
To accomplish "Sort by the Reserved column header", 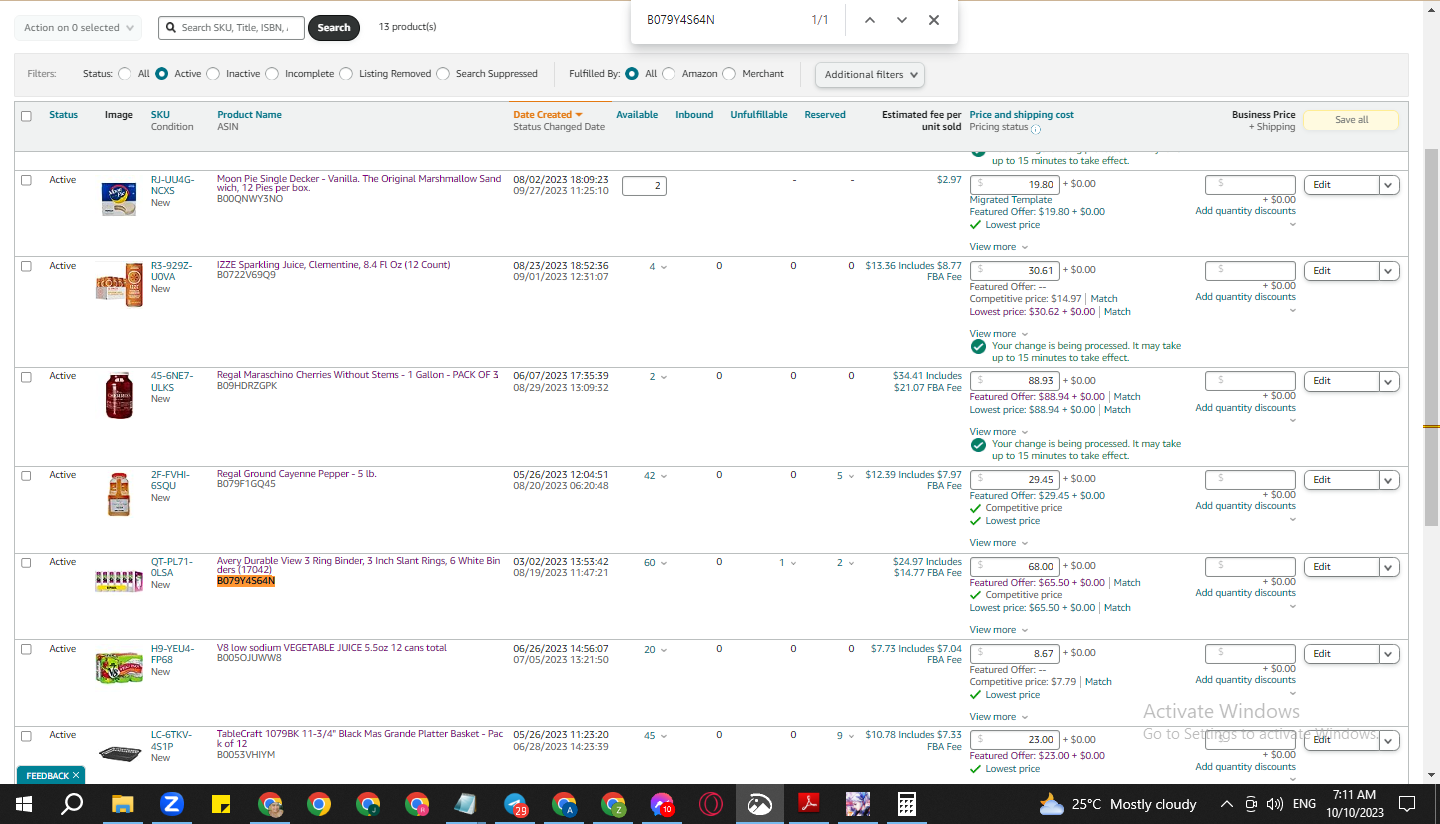I will (825, 115).
